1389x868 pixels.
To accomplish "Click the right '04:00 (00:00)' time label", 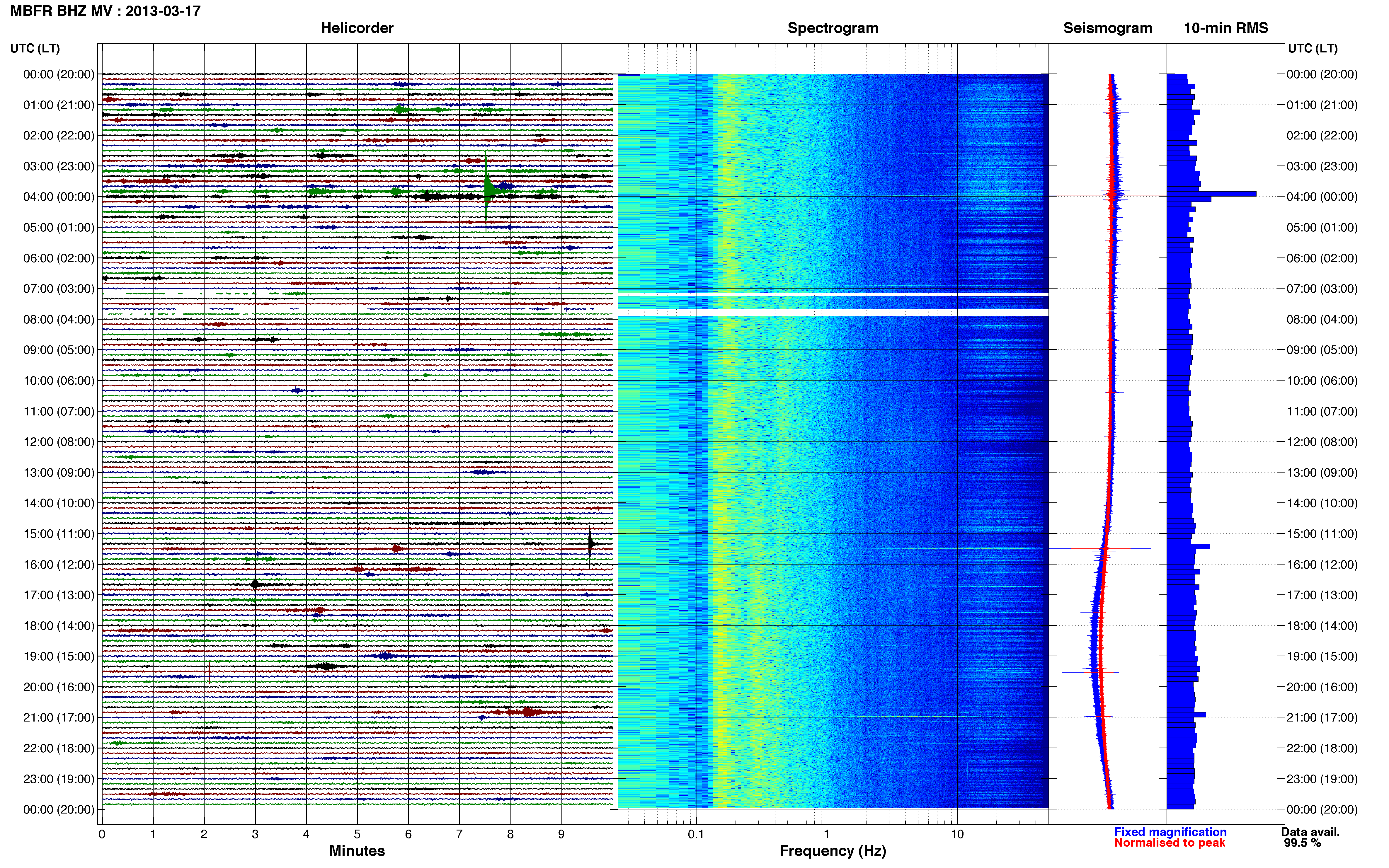I will [x=1322, y=197].
